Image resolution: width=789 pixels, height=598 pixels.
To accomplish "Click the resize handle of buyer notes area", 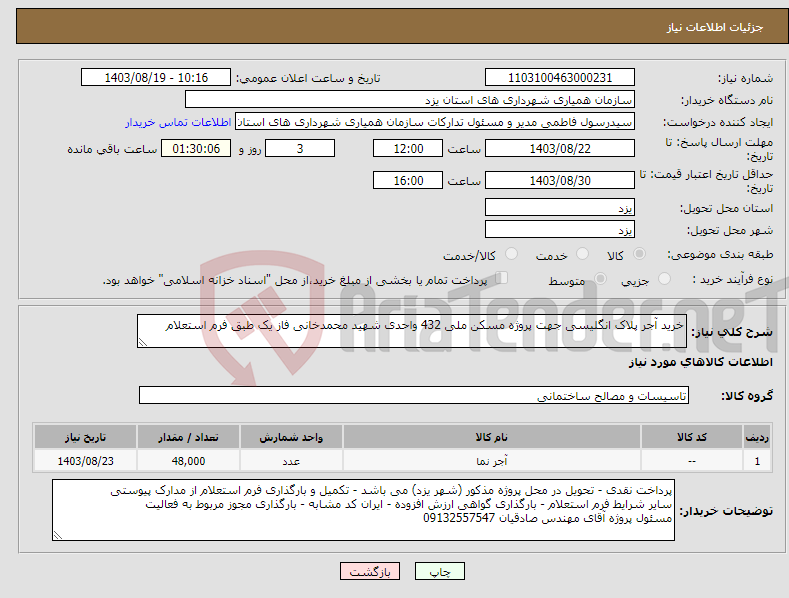I will tap(57, 536).
